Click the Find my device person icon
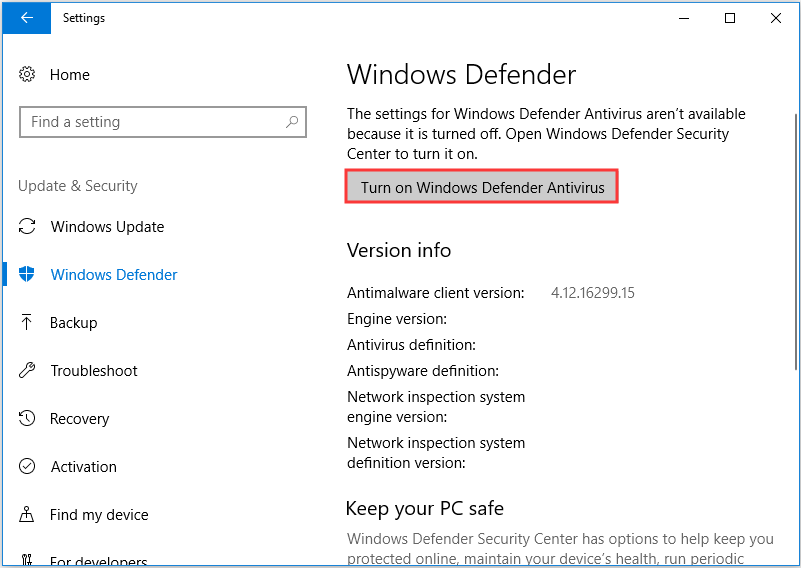Viewport: 801px width, 568px height. (x=27, y=514)
